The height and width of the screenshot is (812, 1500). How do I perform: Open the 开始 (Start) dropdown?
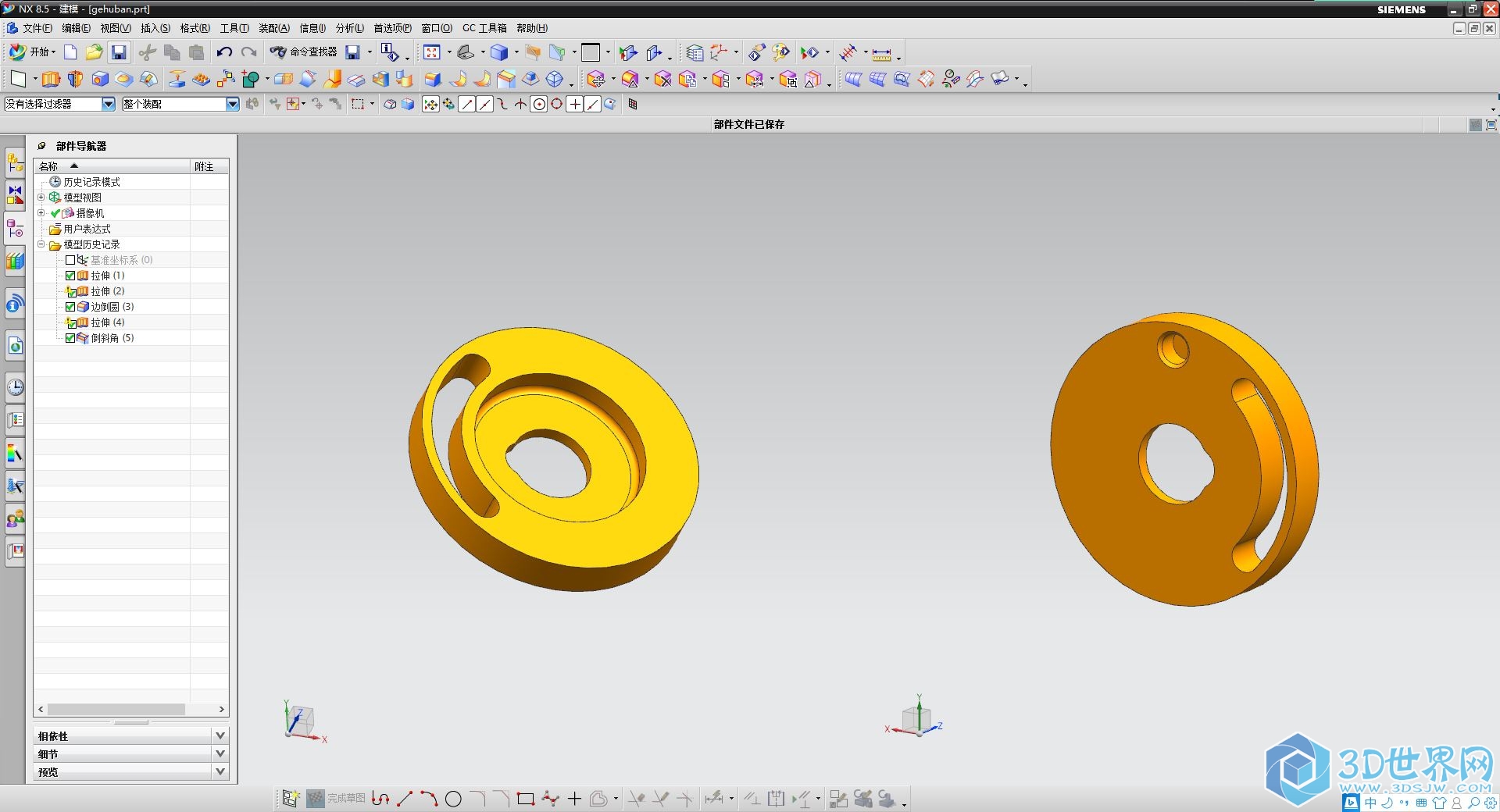33,52
